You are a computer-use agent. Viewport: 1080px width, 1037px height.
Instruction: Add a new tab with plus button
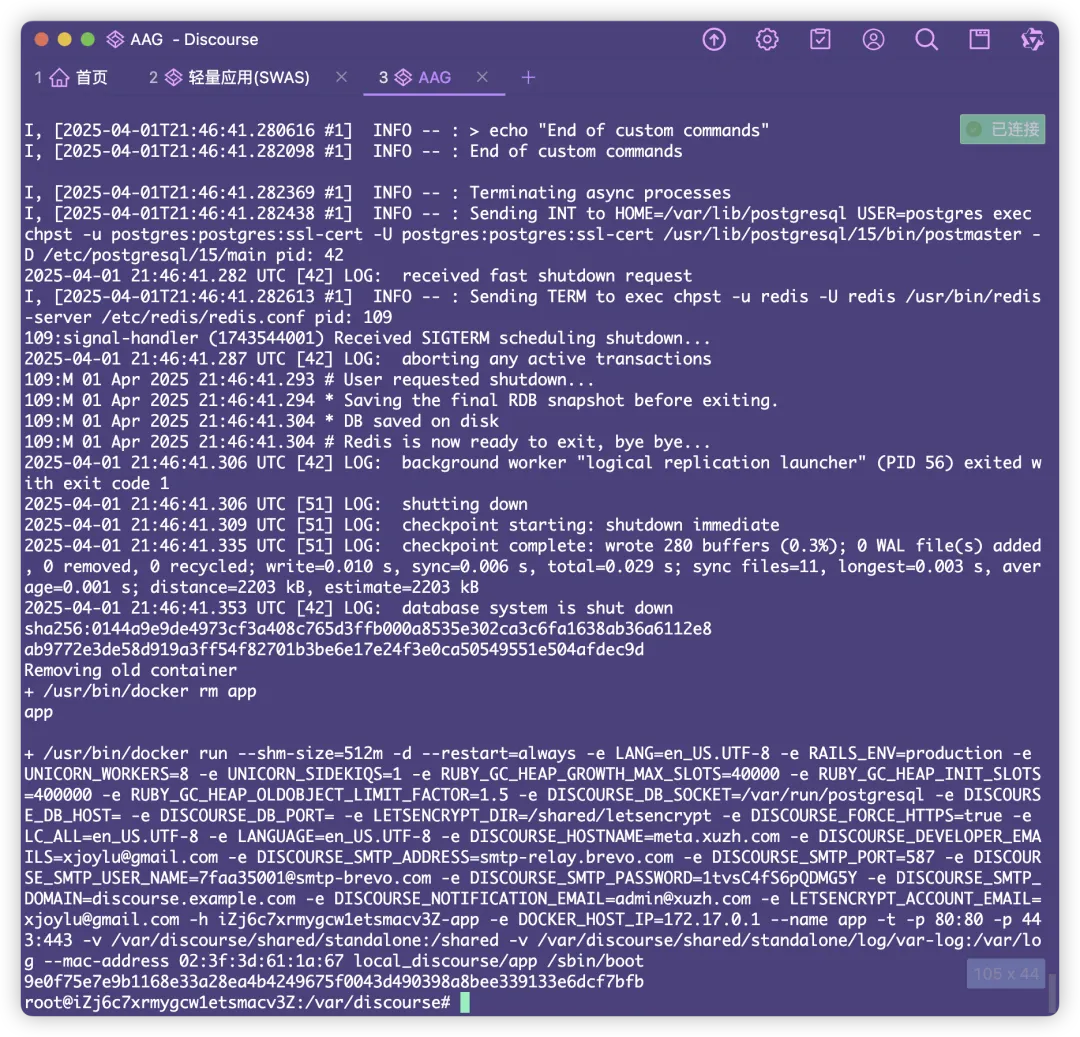click(528, 77)
